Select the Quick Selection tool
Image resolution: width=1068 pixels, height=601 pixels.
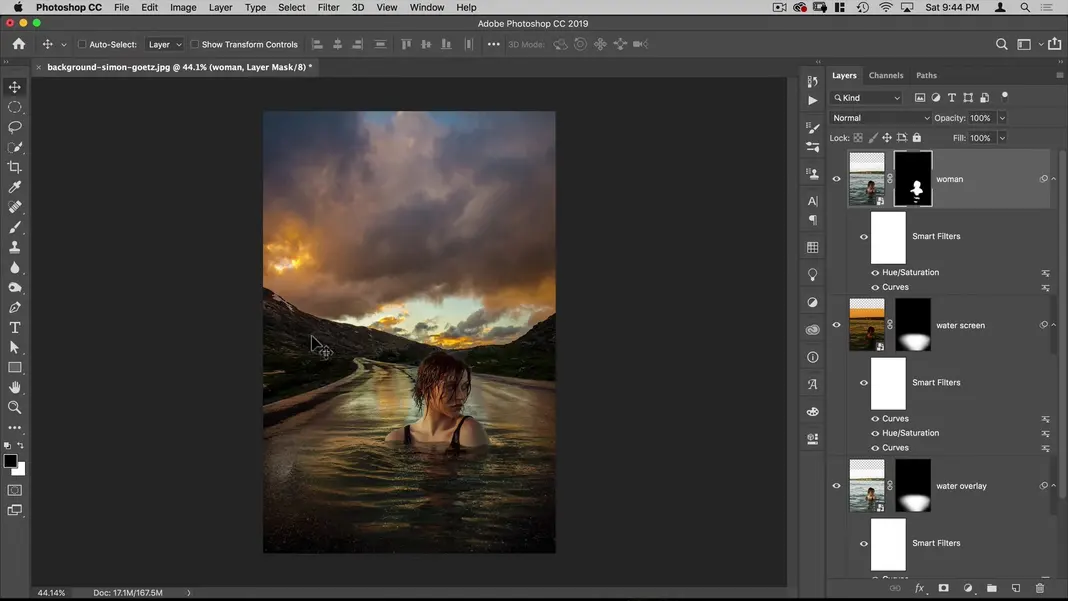[x=14, y=147]
